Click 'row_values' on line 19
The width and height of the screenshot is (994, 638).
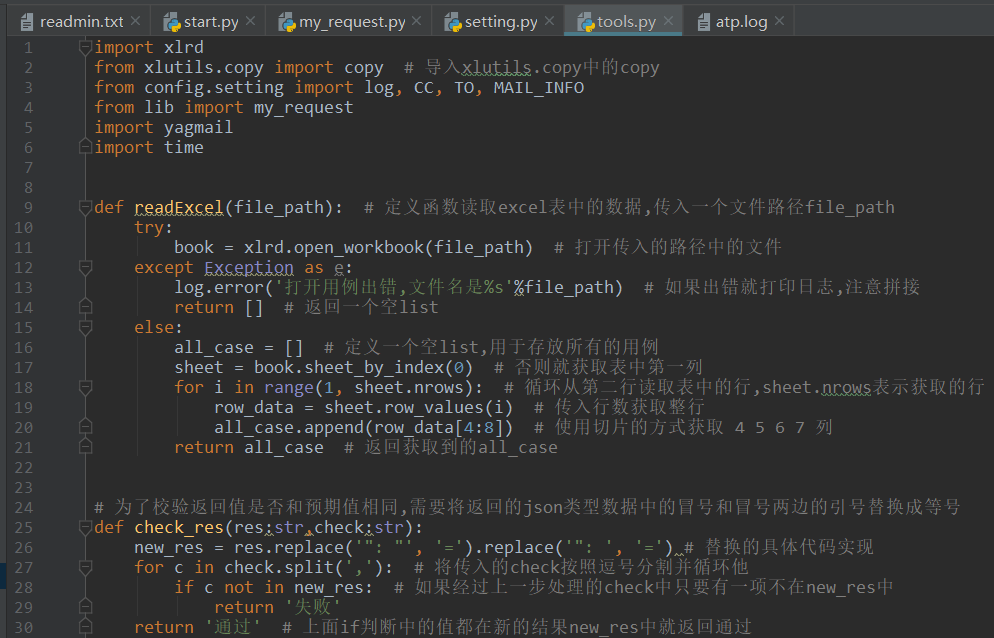(x=434, y=408)
